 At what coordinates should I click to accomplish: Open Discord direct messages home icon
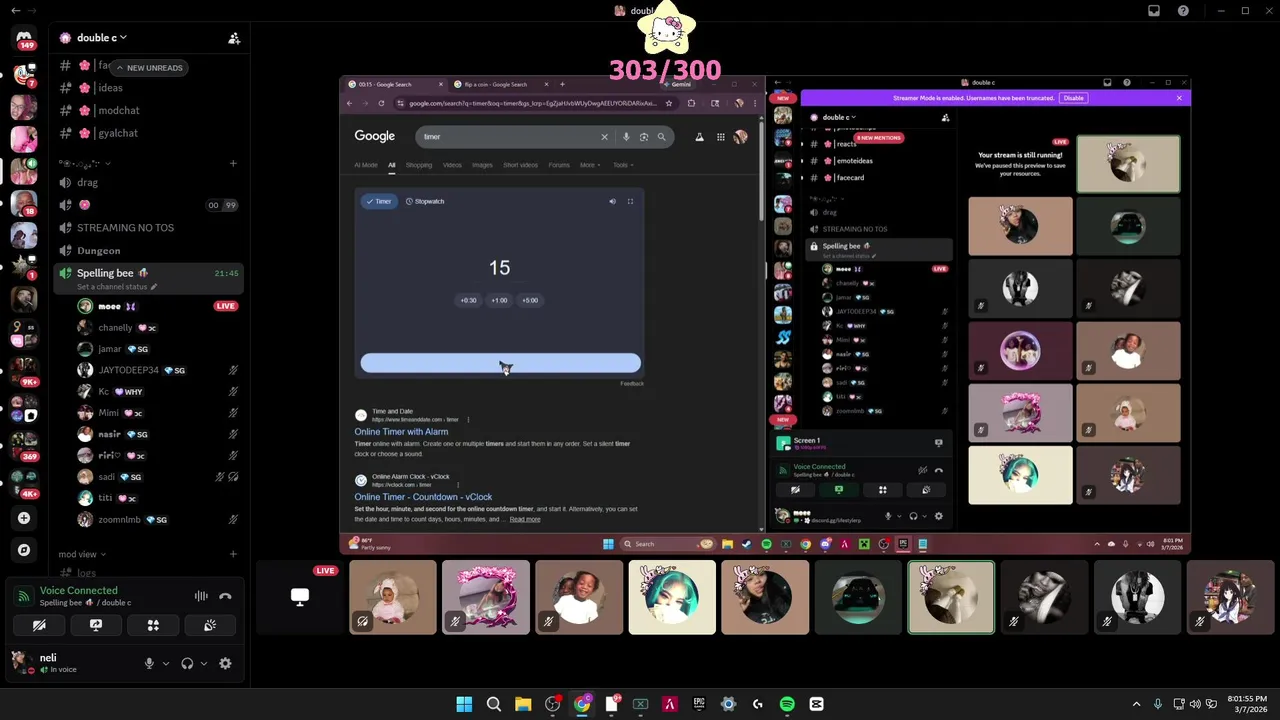[24, 37]
